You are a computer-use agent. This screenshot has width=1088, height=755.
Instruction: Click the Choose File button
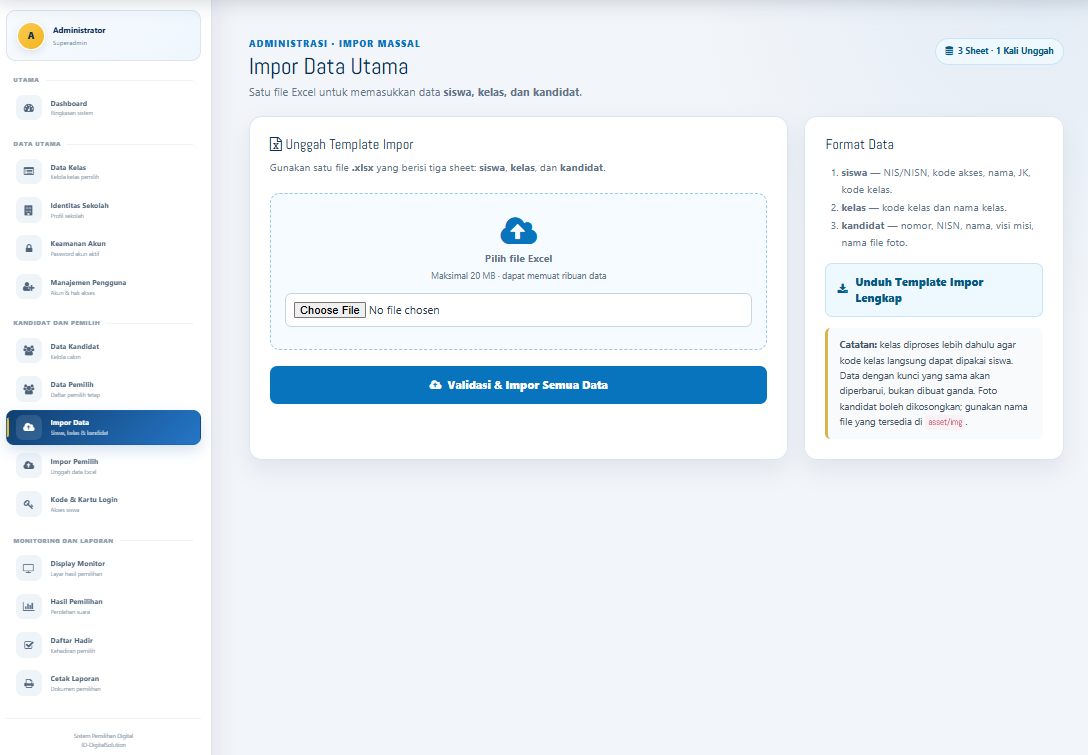point(330,310)
